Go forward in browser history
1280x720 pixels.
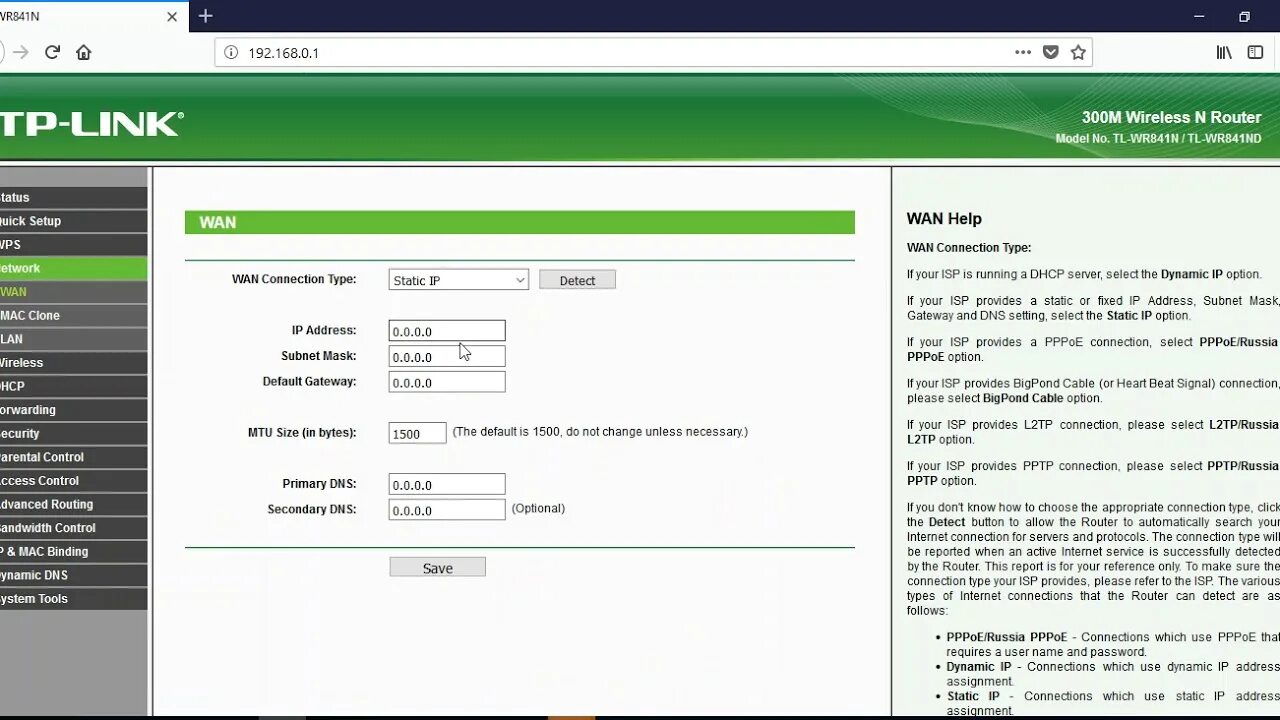click(x=21, y=52)
